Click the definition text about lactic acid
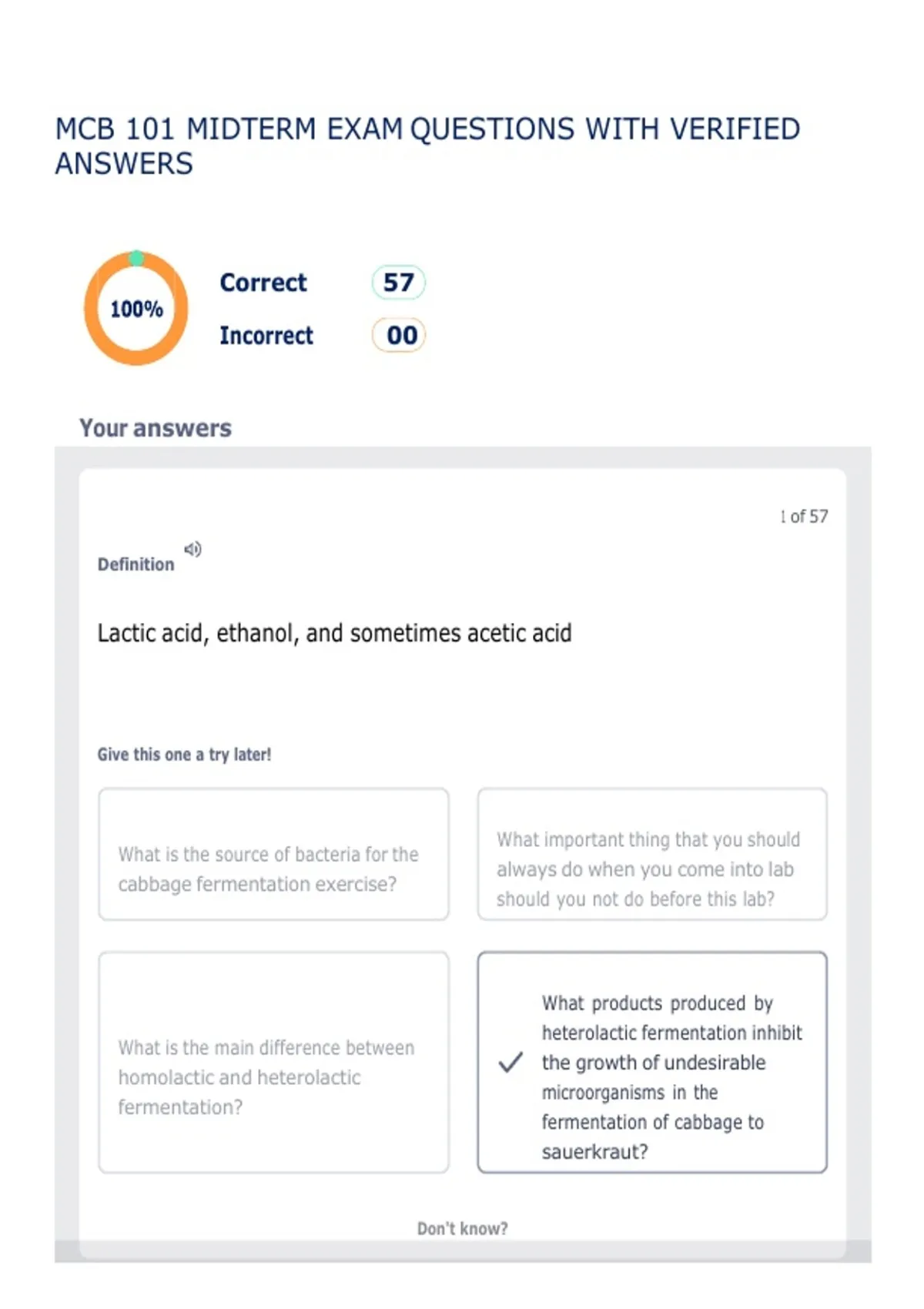The image size is (924, 1309). tap(334, 633)
